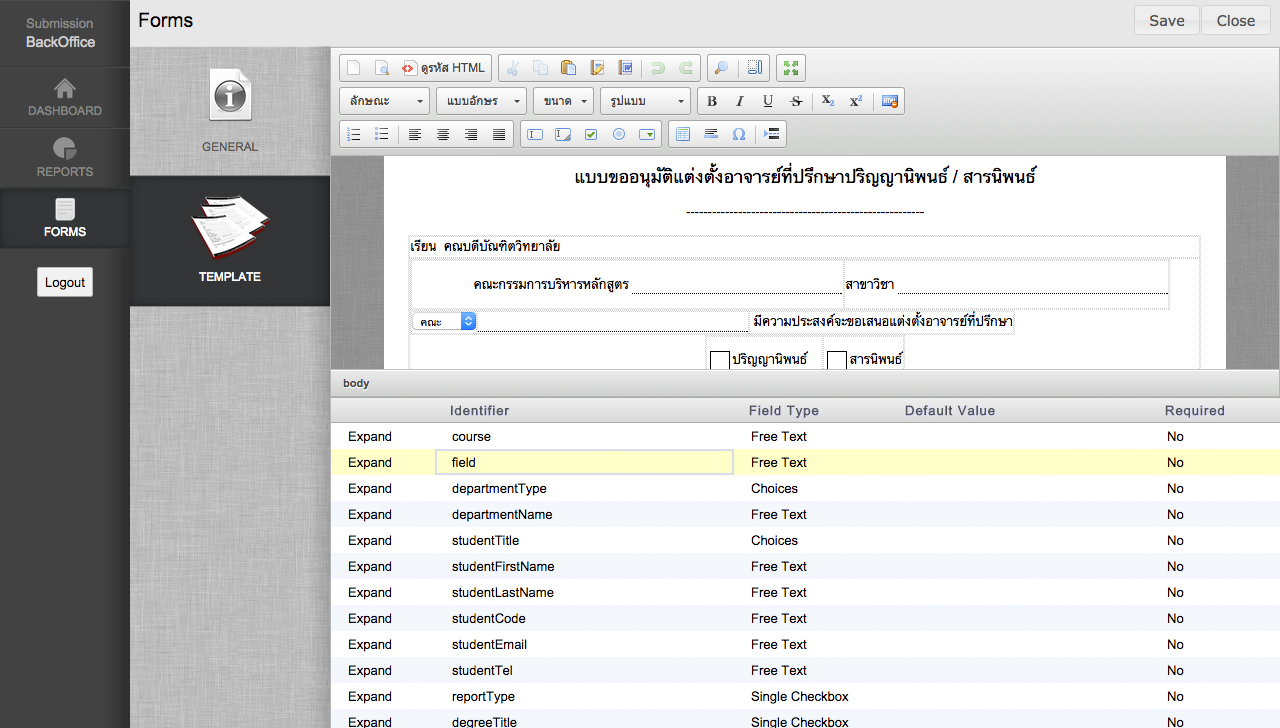Screen dimensions: 1280x728
Task: Go to REPORTS in the sidebar
Action: (x=65, y=158)
